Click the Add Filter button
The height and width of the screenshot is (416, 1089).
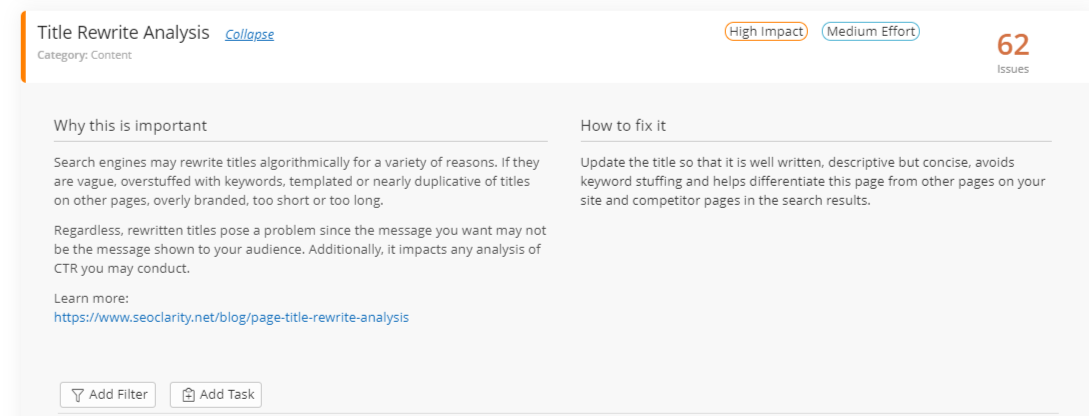(x=108, y=394)
